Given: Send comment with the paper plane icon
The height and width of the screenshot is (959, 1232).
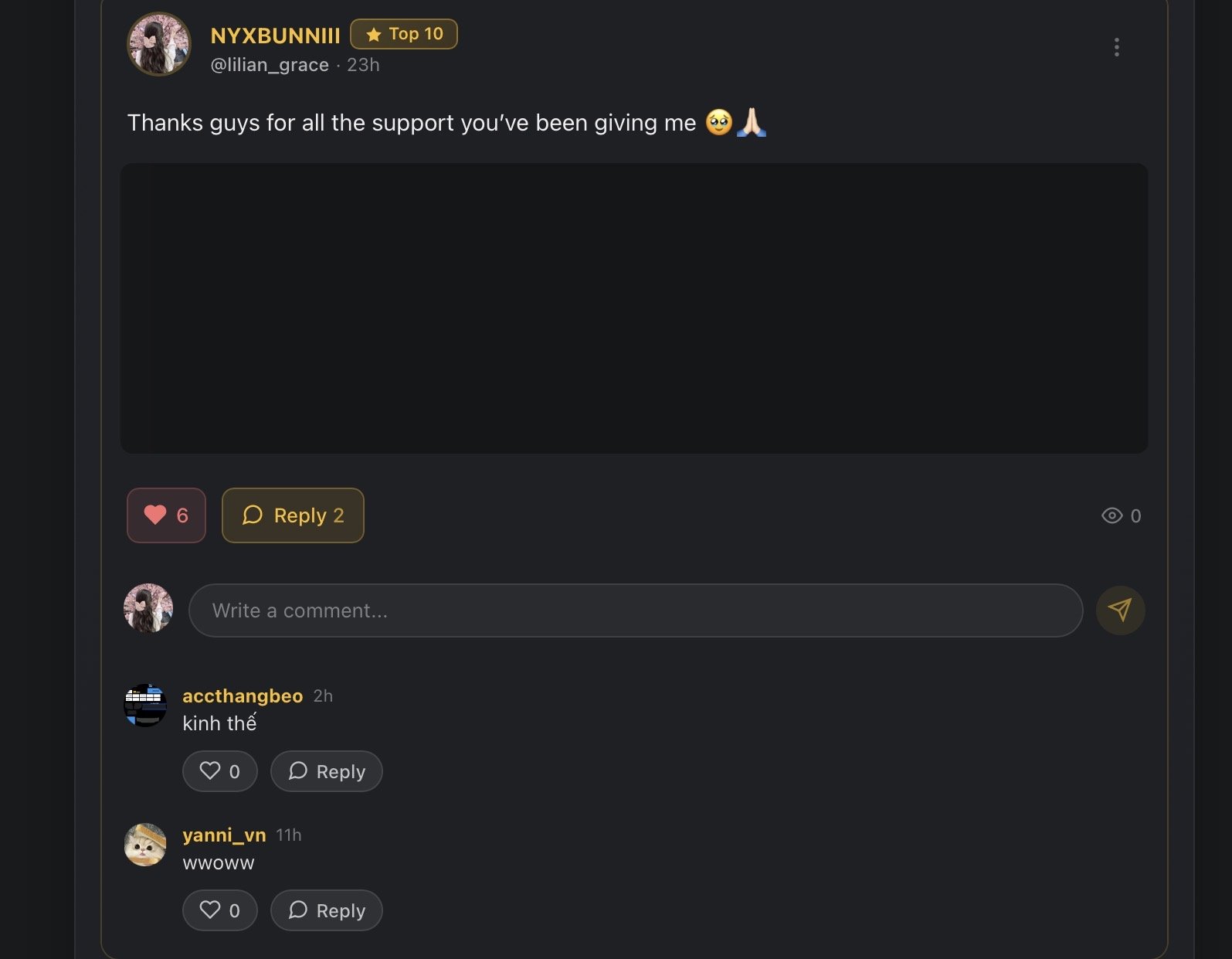Looking at the screenshot, I should click(1120, 610).
